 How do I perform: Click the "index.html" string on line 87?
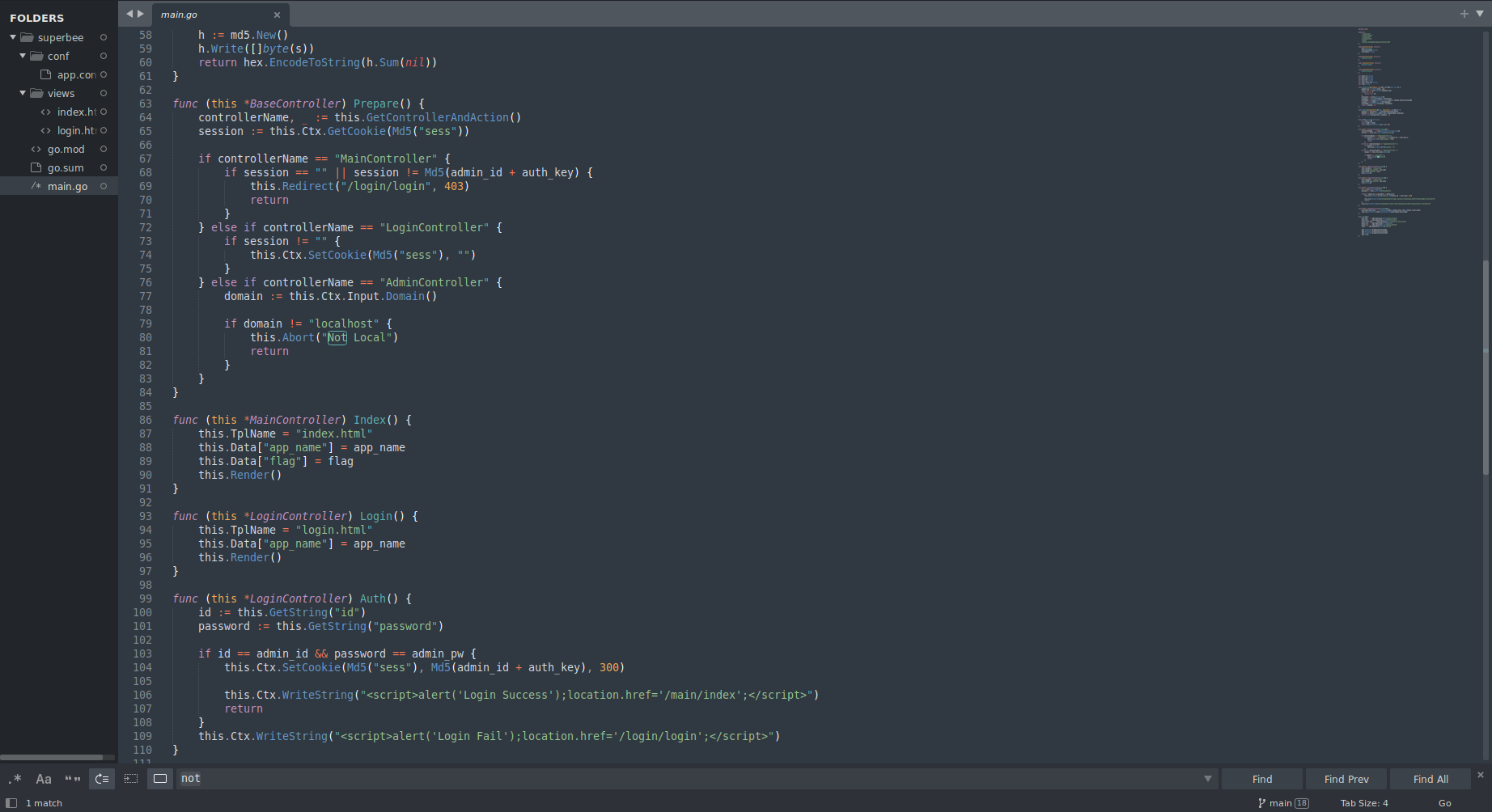(x=334, y=433)
